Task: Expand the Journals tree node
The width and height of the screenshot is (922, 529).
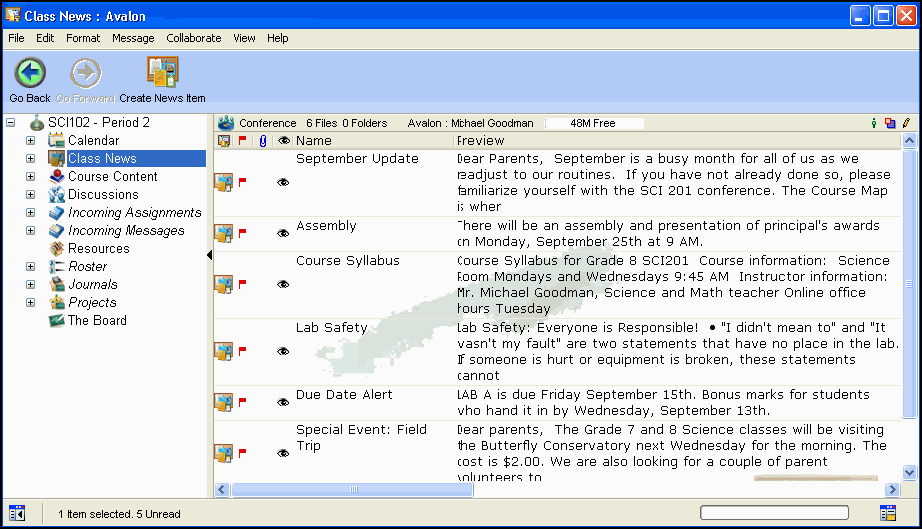Action: (30, 285)
